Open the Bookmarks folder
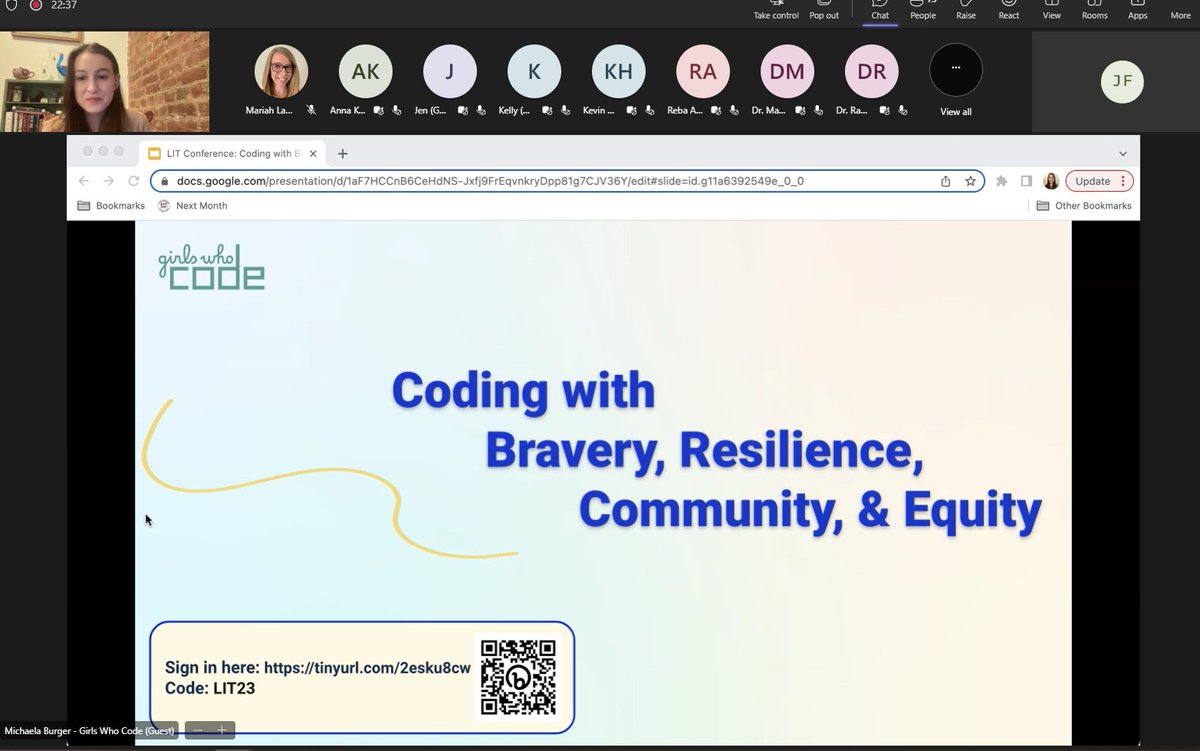 point(111,206)
